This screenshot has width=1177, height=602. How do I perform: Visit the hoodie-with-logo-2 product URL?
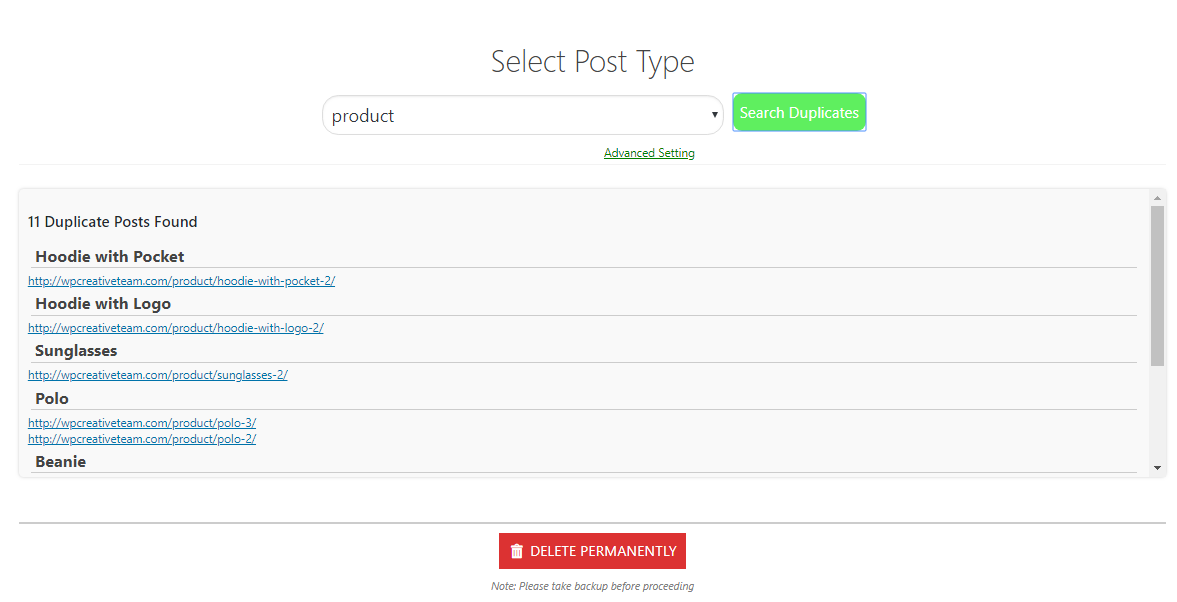pos(175,328)
